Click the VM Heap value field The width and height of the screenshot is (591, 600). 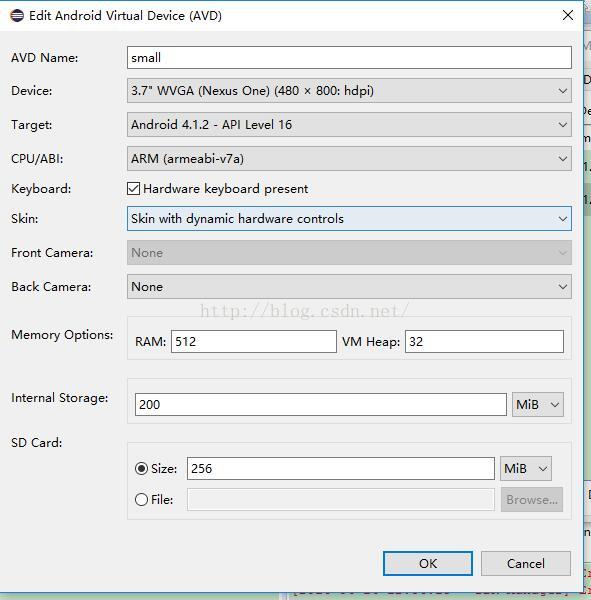pos(484,341)
